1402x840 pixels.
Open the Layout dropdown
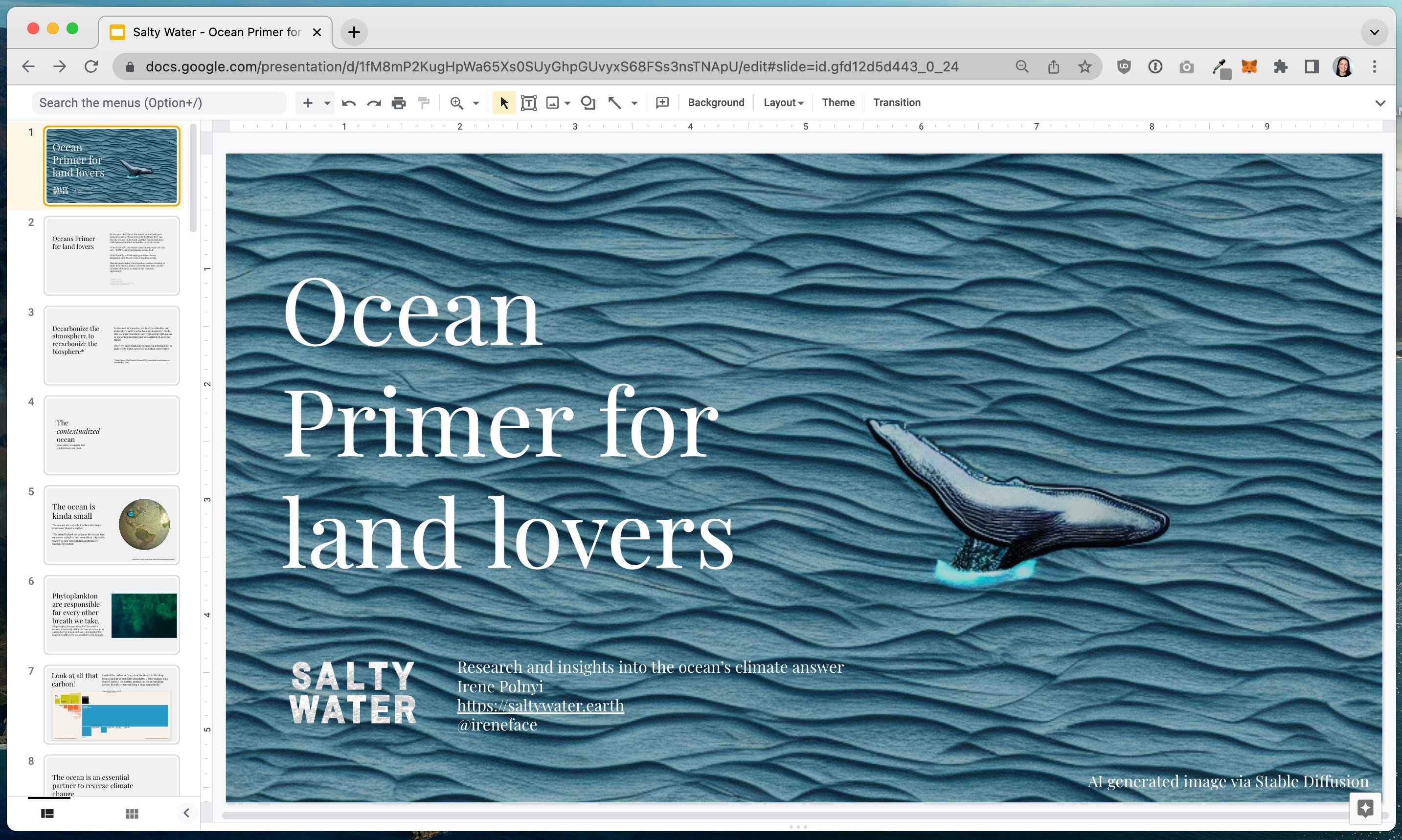tap(783, 103)
